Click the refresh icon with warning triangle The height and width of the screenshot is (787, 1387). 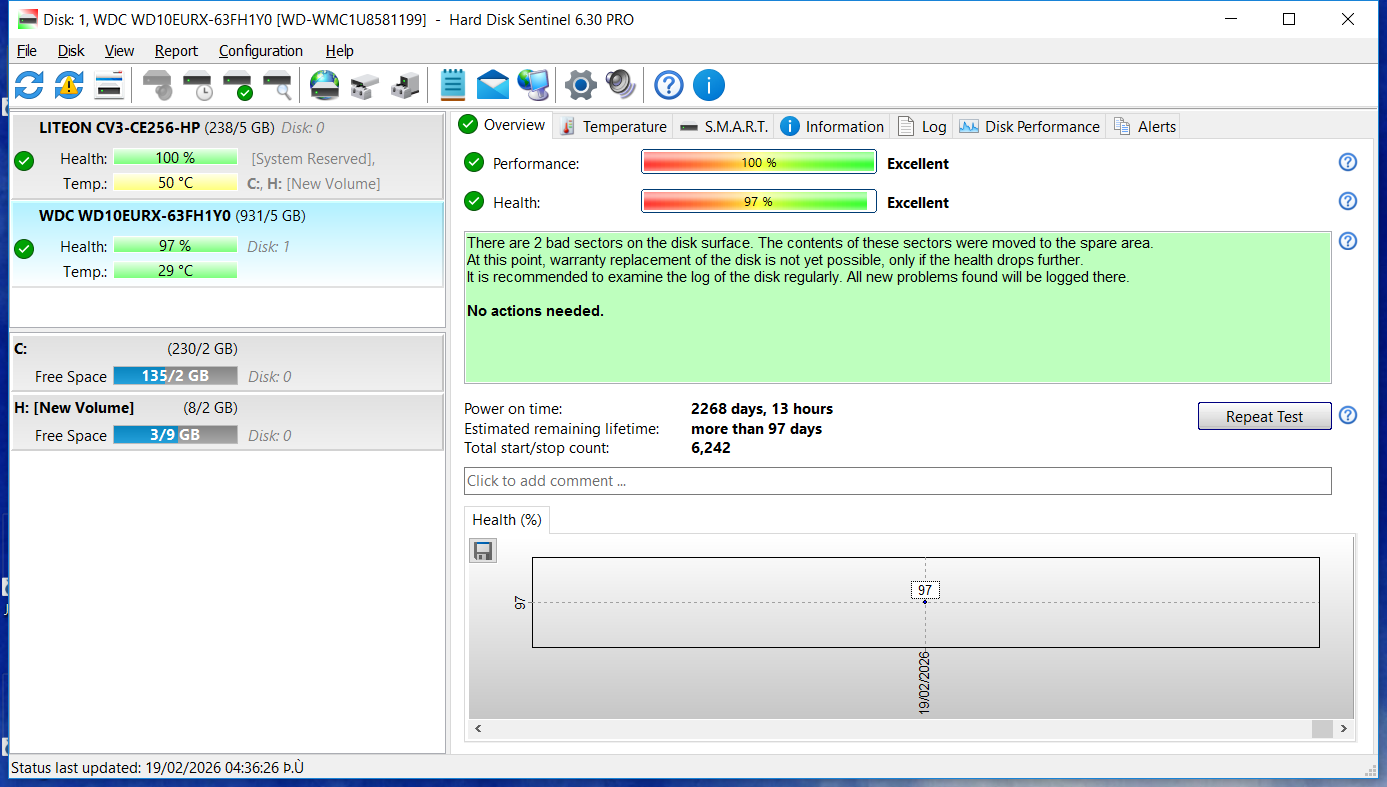68,85
